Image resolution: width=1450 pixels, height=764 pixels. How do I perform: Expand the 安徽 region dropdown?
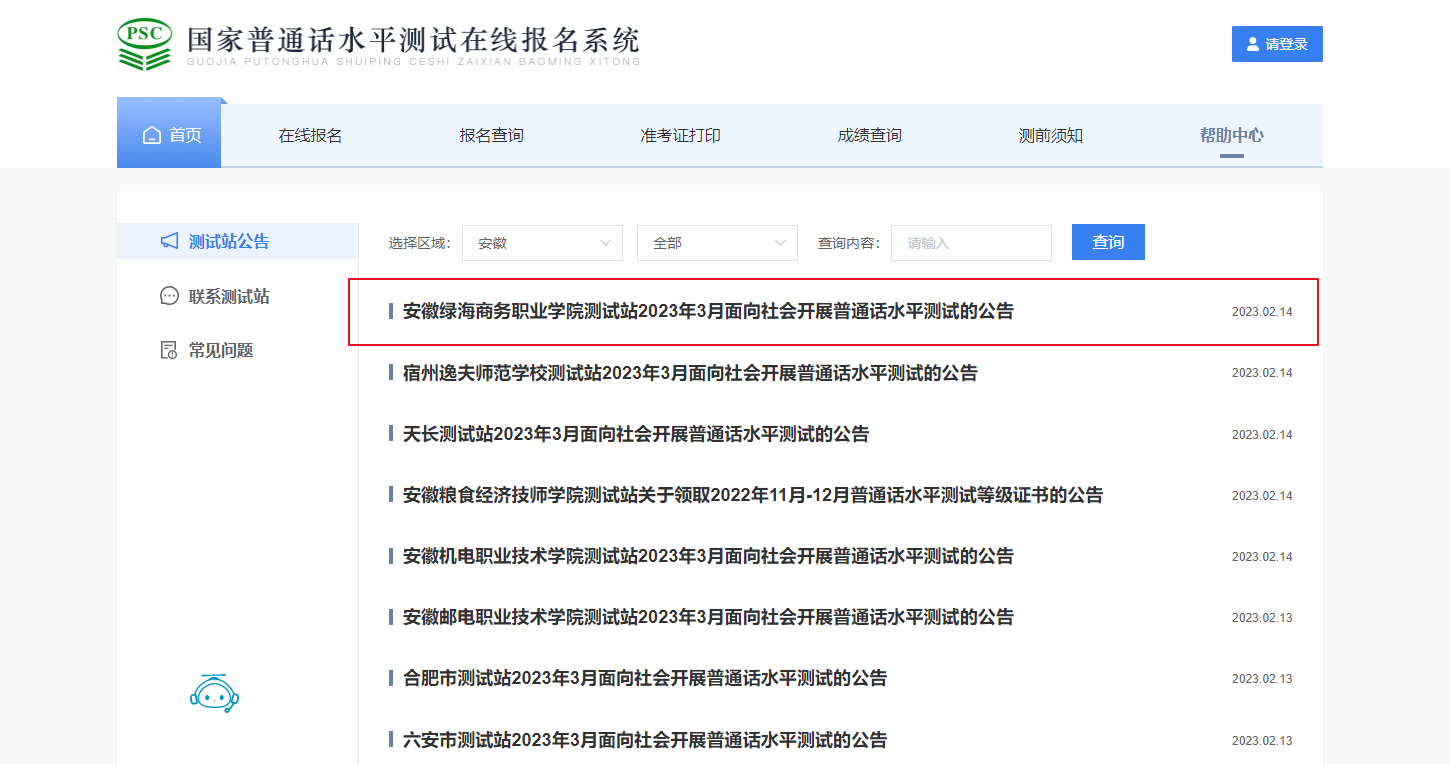click(x=542, y=243)
